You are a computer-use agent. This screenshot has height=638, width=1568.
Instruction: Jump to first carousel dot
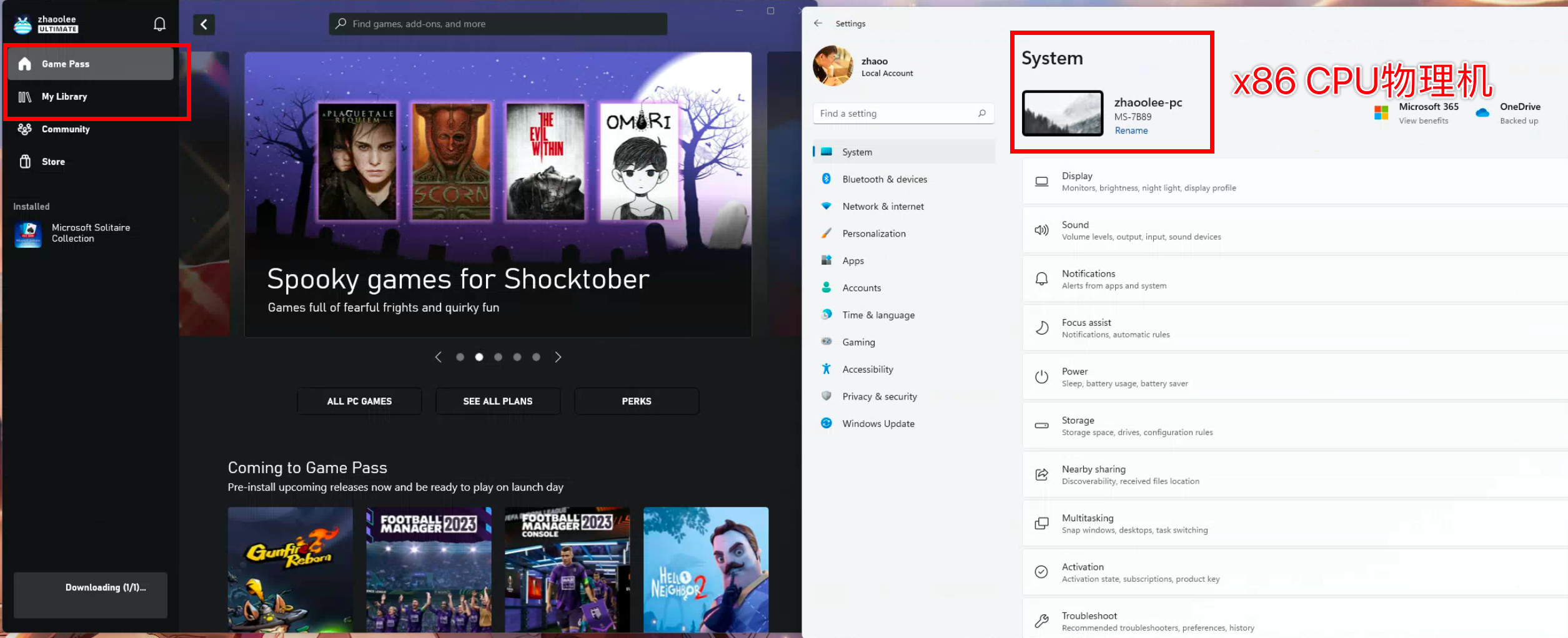pyautogui.click(x=460, y=357)
